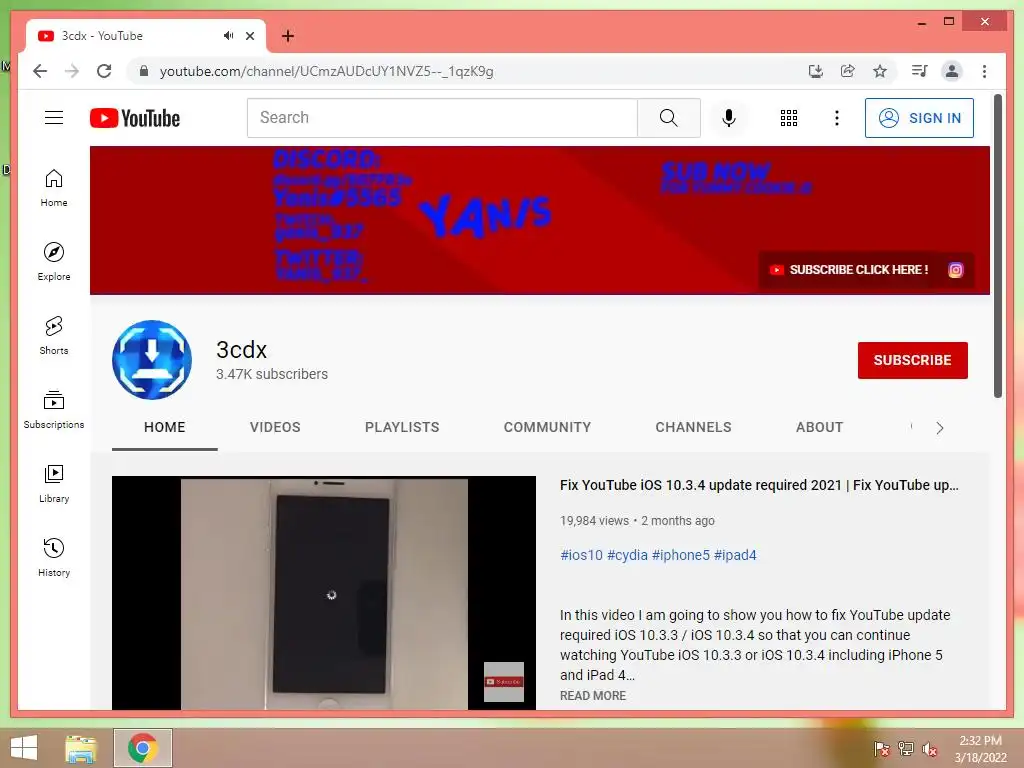Click inside the YouTube Search field
The height and width of the screenshot is (768, 1024).
pyautogui.click(x=443, y=118)
